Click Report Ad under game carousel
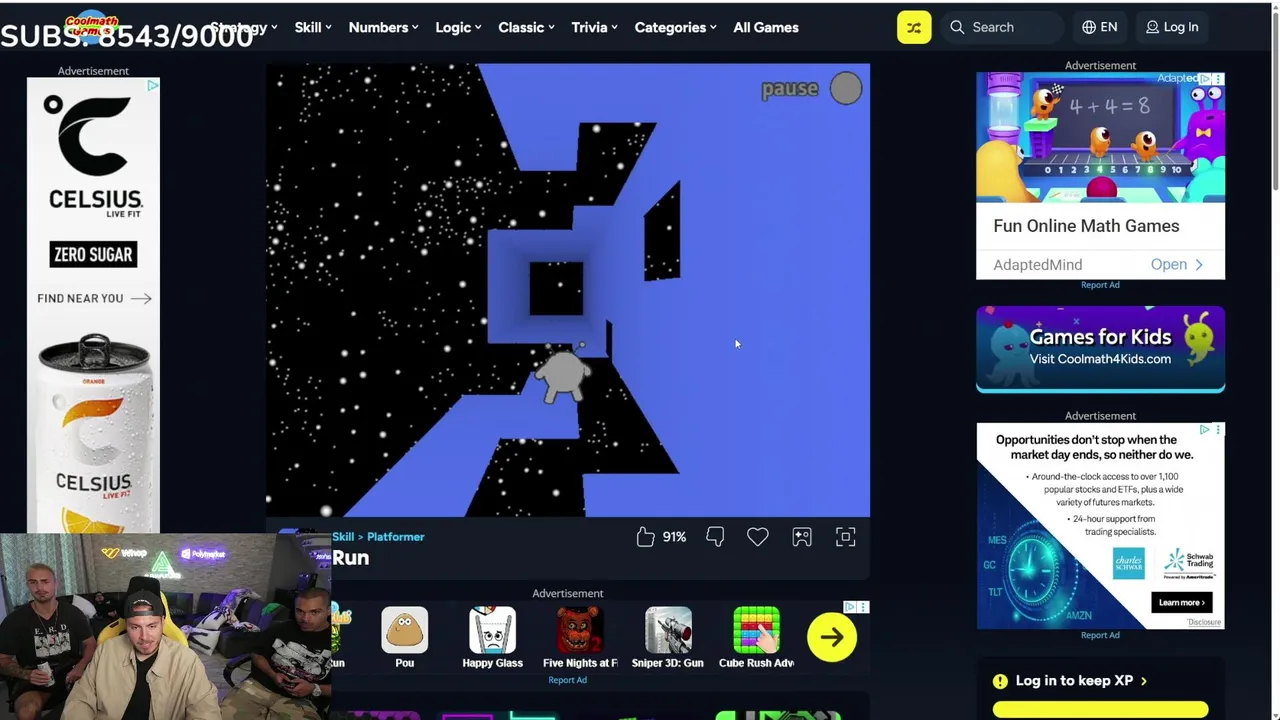Screen dimensions: 1280x720 coord(567,680)
